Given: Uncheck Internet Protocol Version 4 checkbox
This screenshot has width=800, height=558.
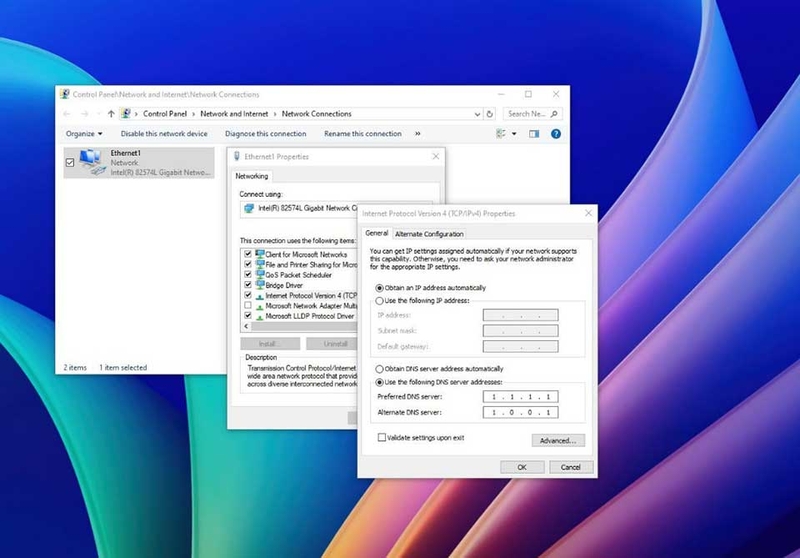Looking at the screenshot, I should [x=248, y=295].
